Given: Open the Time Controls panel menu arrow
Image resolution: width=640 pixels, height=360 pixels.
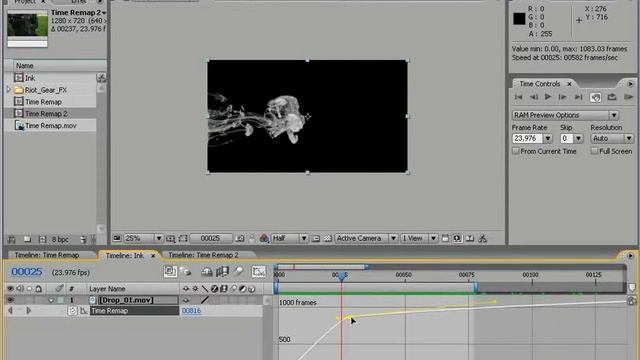Looking at the screenshot, I should tap(630, 84).
